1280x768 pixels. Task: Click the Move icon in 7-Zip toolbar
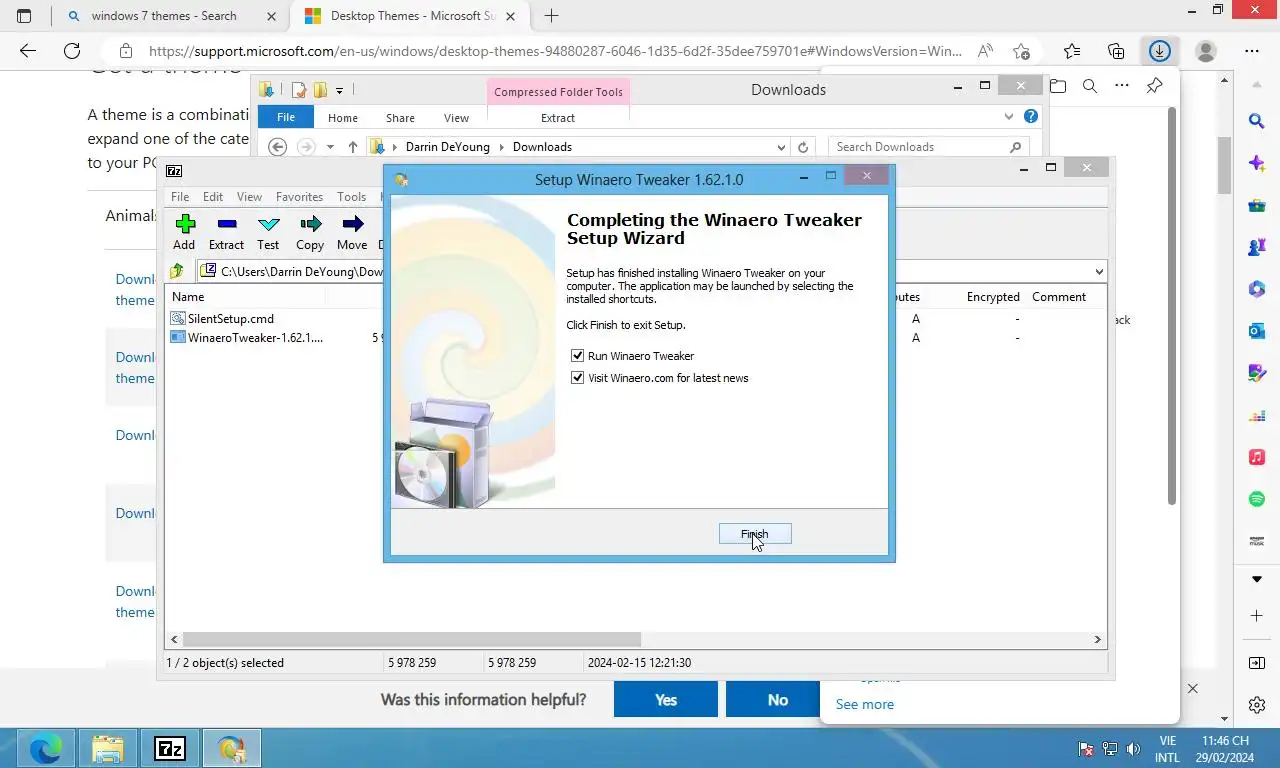(x=352, y=232)
